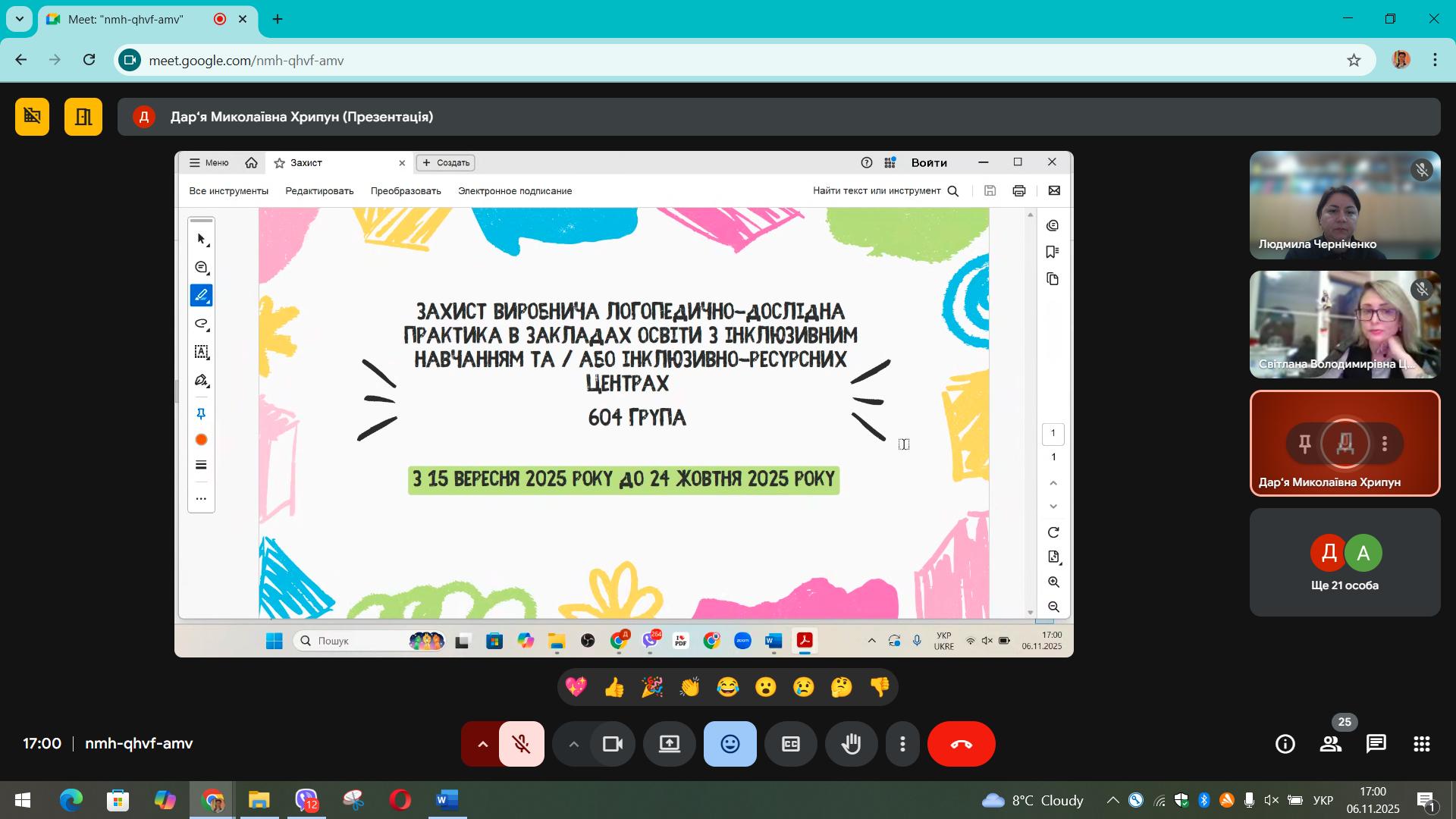Send the thumbs up reaction
Viewport: 1456px width, 819px height.
[x=614, y=687]
